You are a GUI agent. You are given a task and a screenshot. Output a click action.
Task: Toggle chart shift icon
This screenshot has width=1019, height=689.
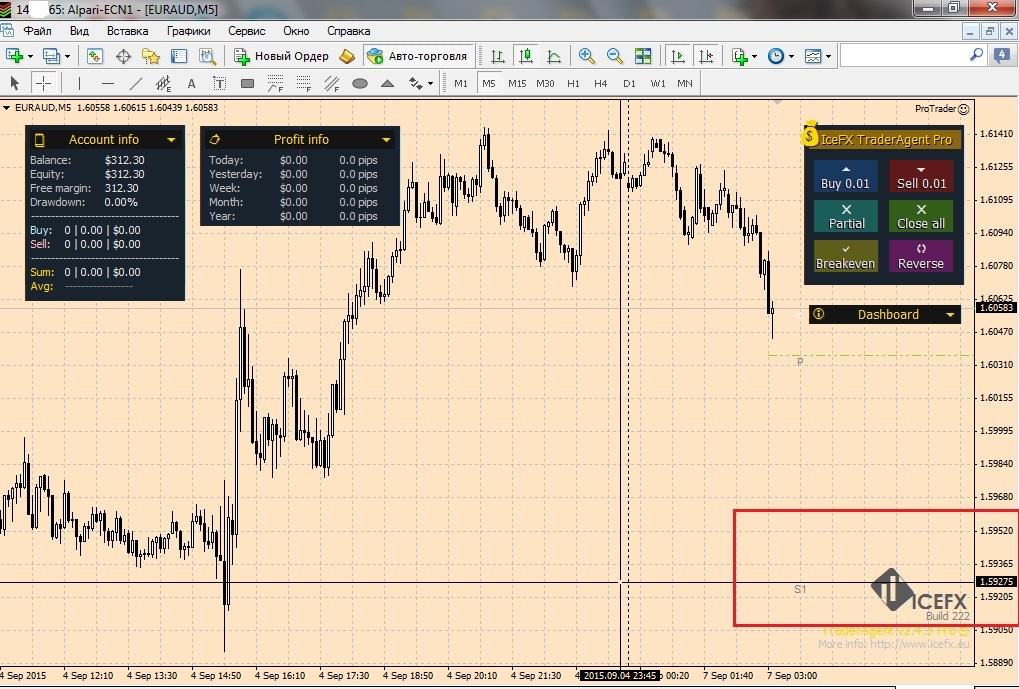pos(706,57)
